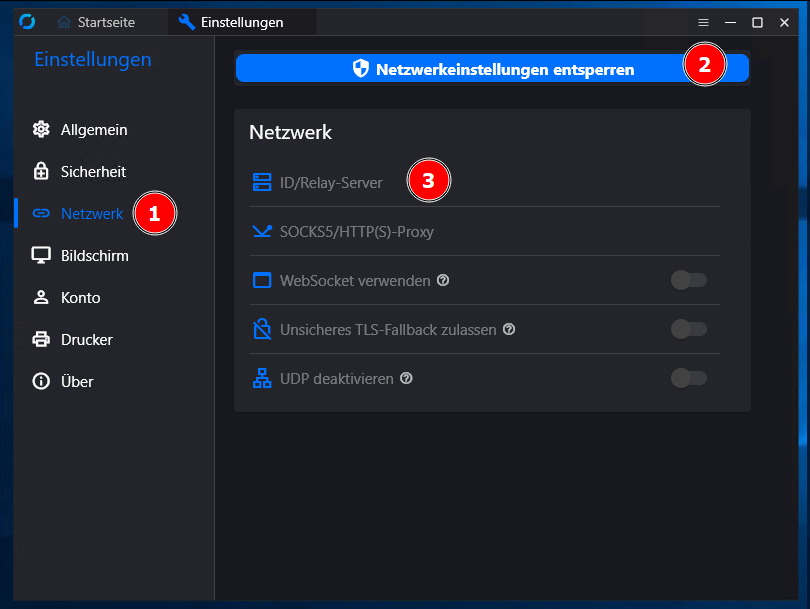Click the RustDesk logo icon
The height and width of the screenshot is (609, 810).
coord(27,22)
